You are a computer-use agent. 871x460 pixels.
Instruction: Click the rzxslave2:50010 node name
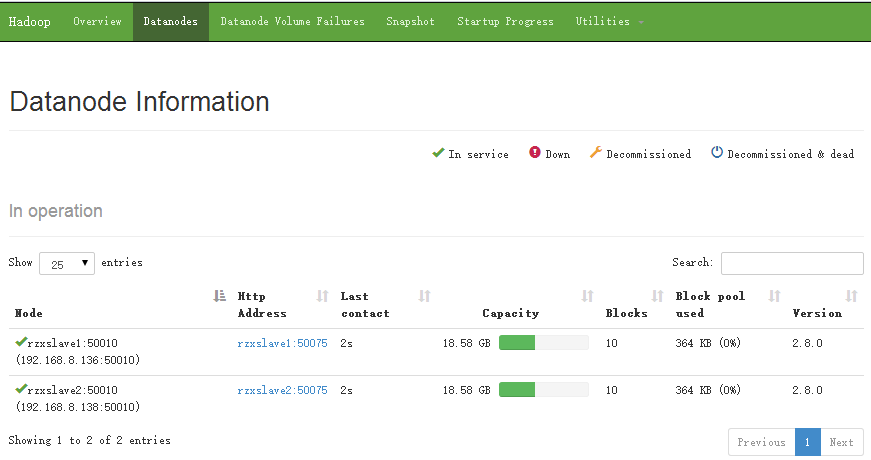coord(73,391)
